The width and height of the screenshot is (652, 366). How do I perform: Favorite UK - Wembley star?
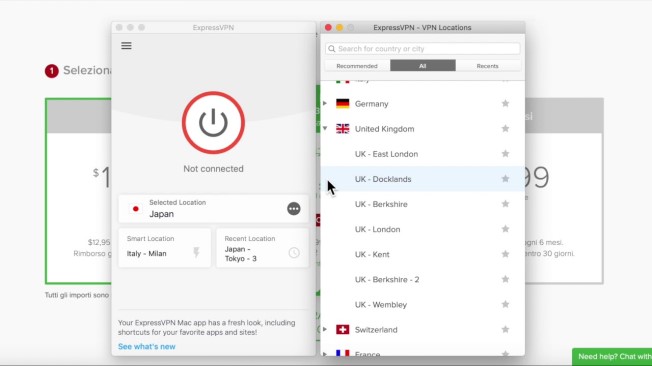tap(505, 304)
